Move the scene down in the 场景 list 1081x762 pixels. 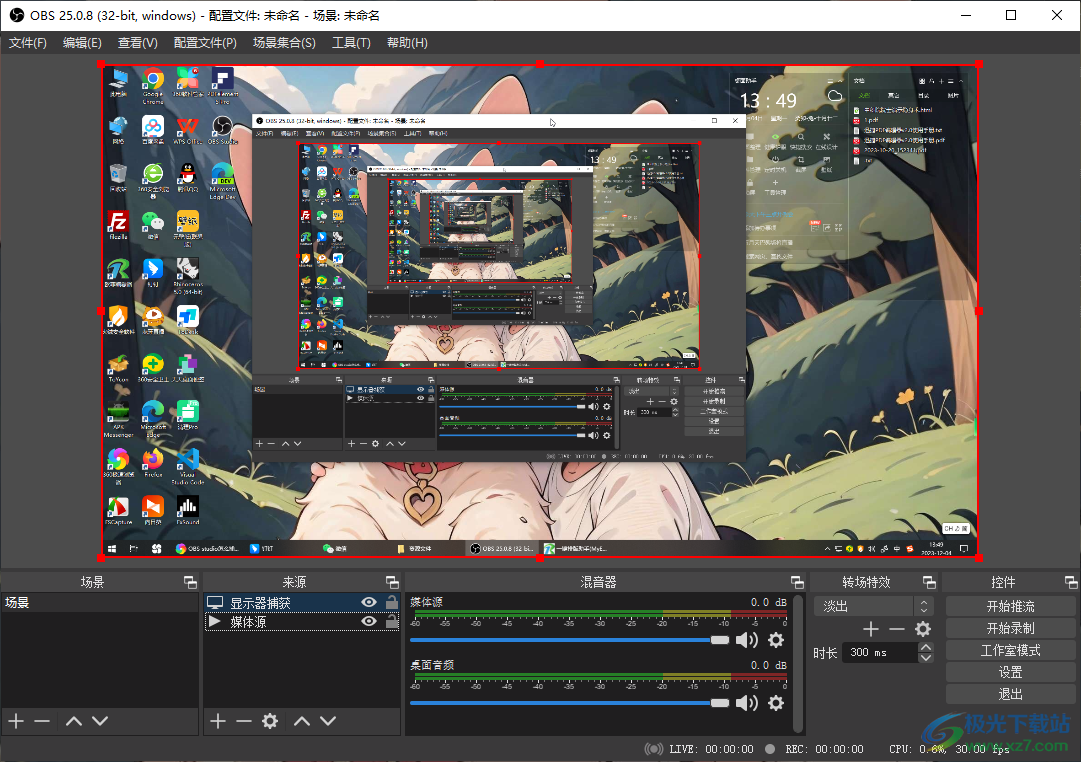(100, 721)
